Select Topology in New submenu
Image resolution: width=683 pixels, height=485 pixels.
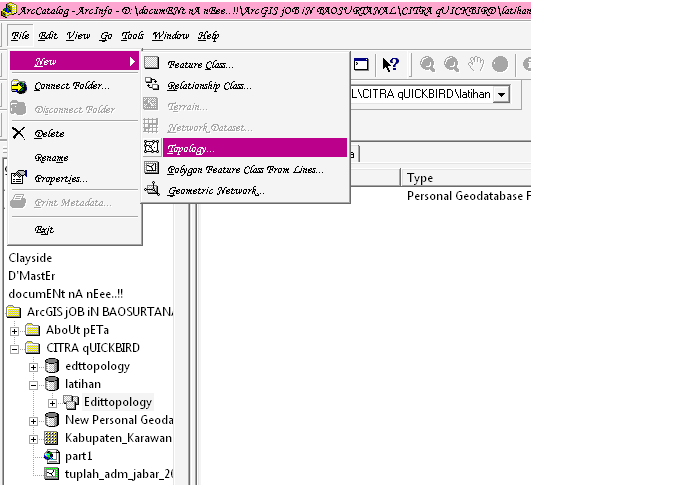point(255,148)
